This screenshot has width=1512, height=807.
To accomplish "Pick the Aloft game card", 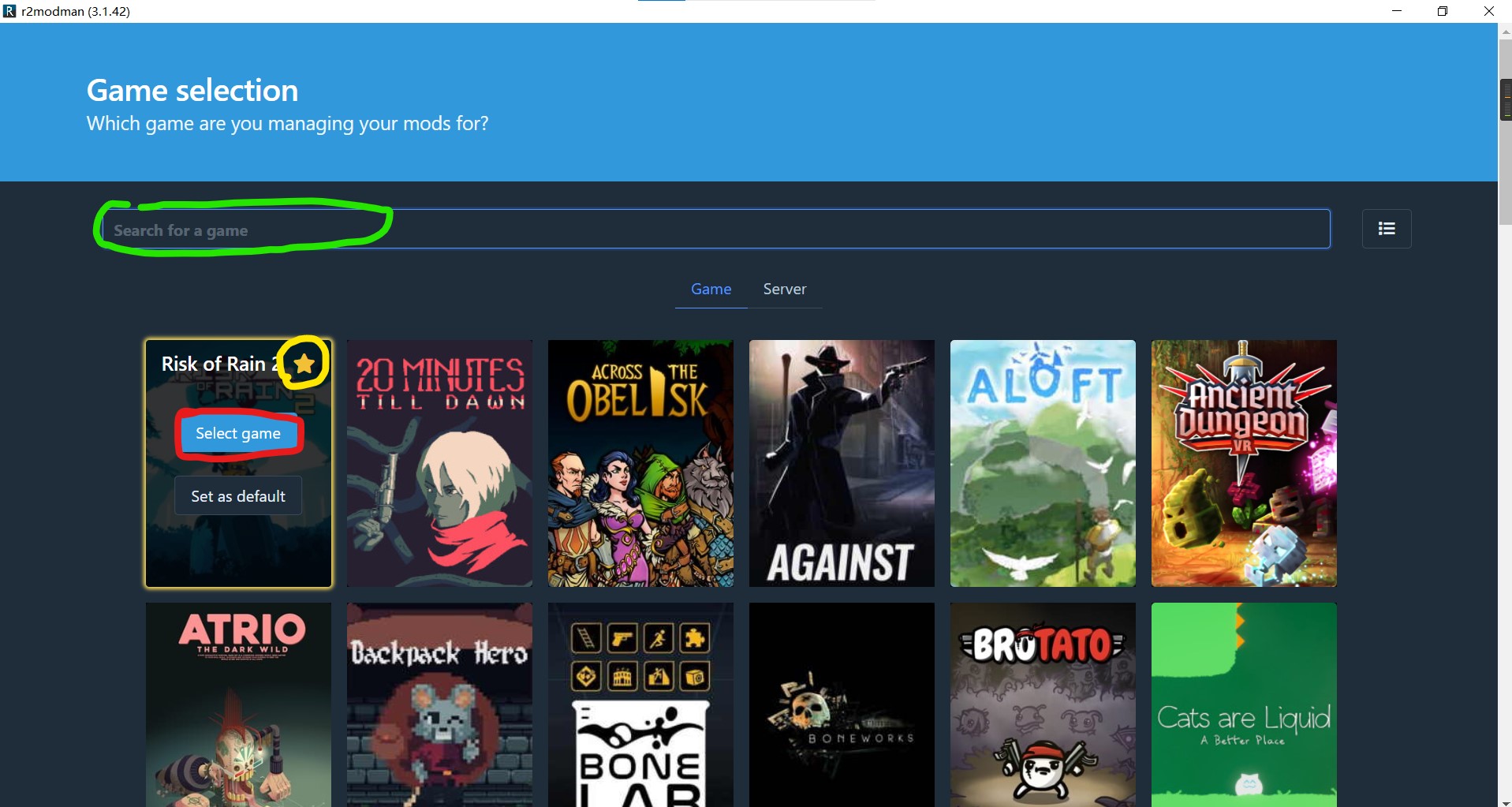I will pos(1043,464).
